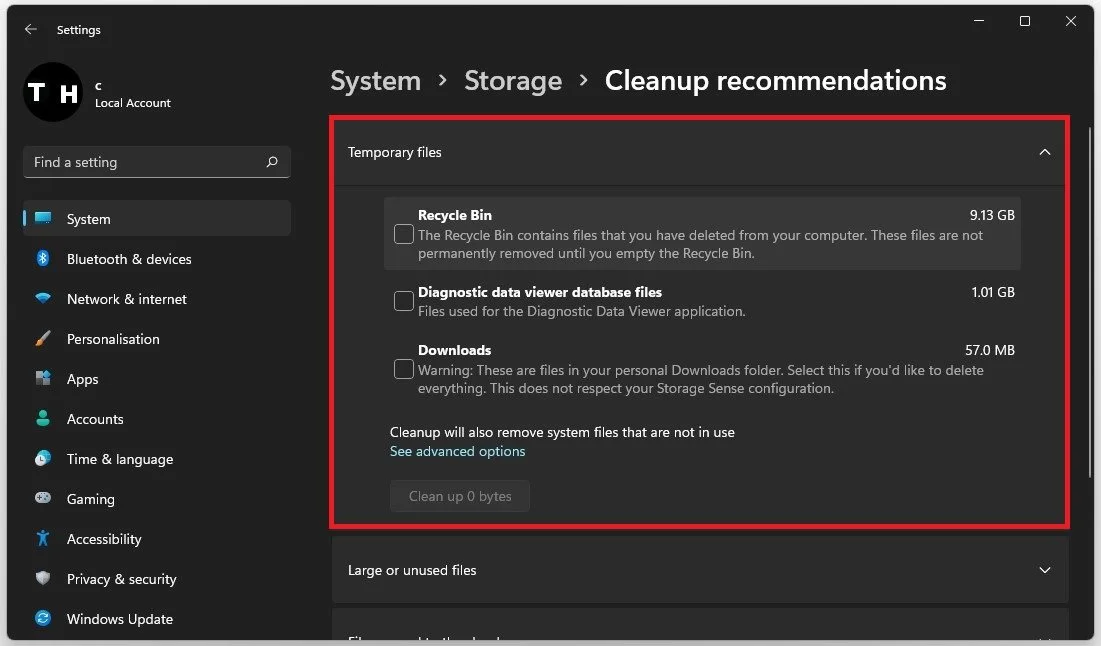1101x646 pixels.
Task: Tick the Diagnostic data viewer checkbox
Action: [x=404, y=301]
